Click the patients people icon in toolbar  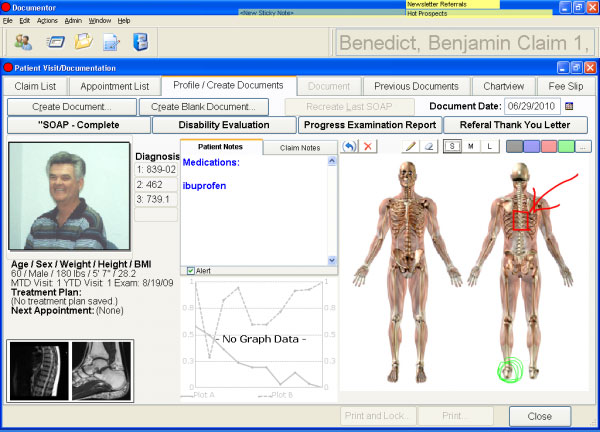[x=23, y=42]
